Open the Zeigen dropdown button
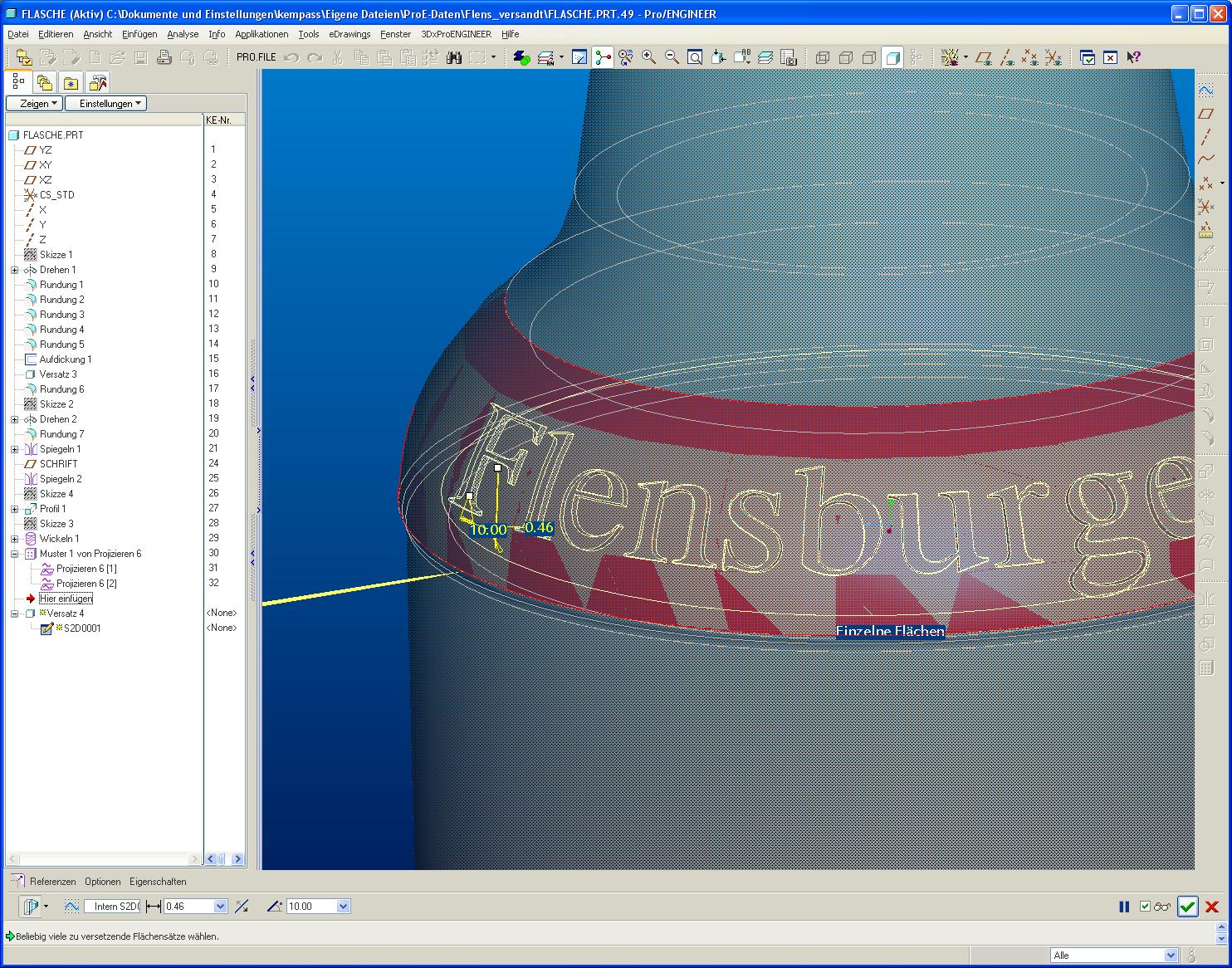Image resolution: width=1232 pixels, height=968 pixels. click(35, 104)
